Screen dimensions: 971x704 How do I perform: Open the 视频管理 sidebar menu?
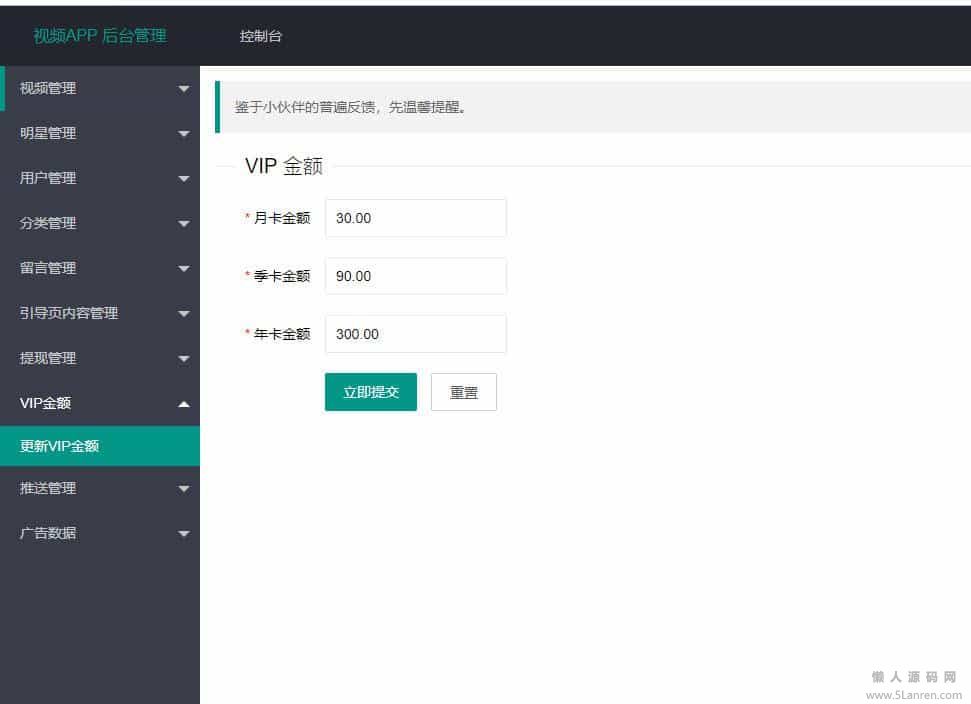pyautogui.click(x=100, y=89)
